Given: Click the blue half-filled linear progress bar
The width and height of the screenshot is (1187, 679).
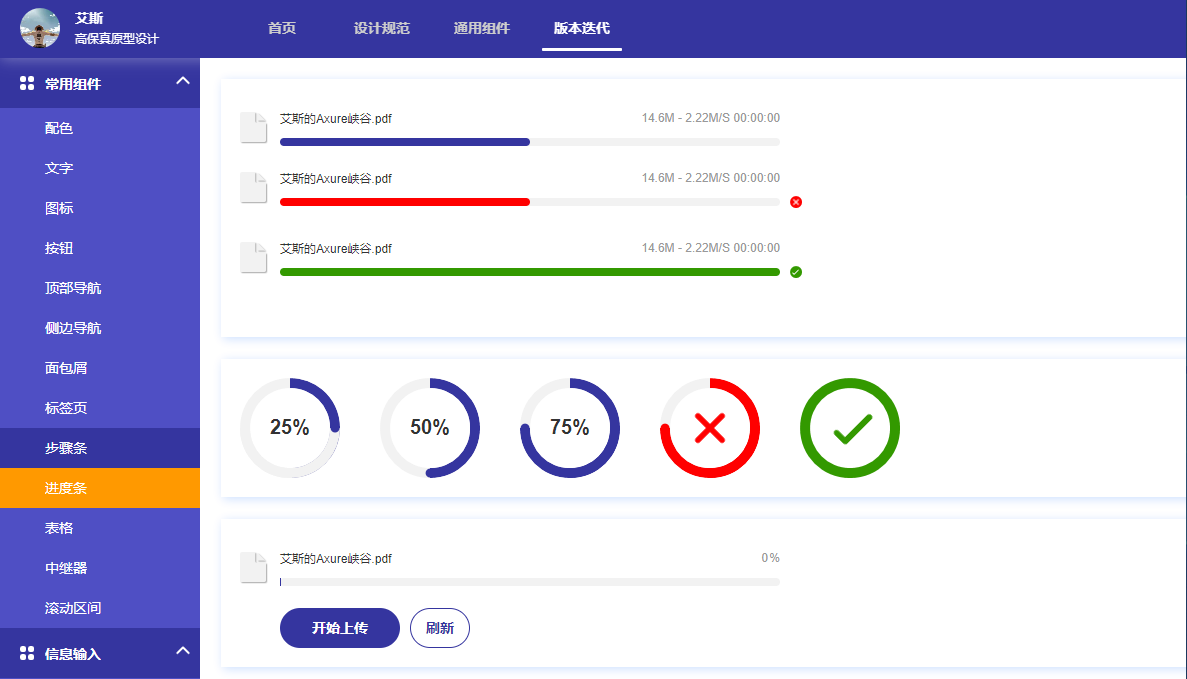Looking at the screenshot, I should 530,142.
